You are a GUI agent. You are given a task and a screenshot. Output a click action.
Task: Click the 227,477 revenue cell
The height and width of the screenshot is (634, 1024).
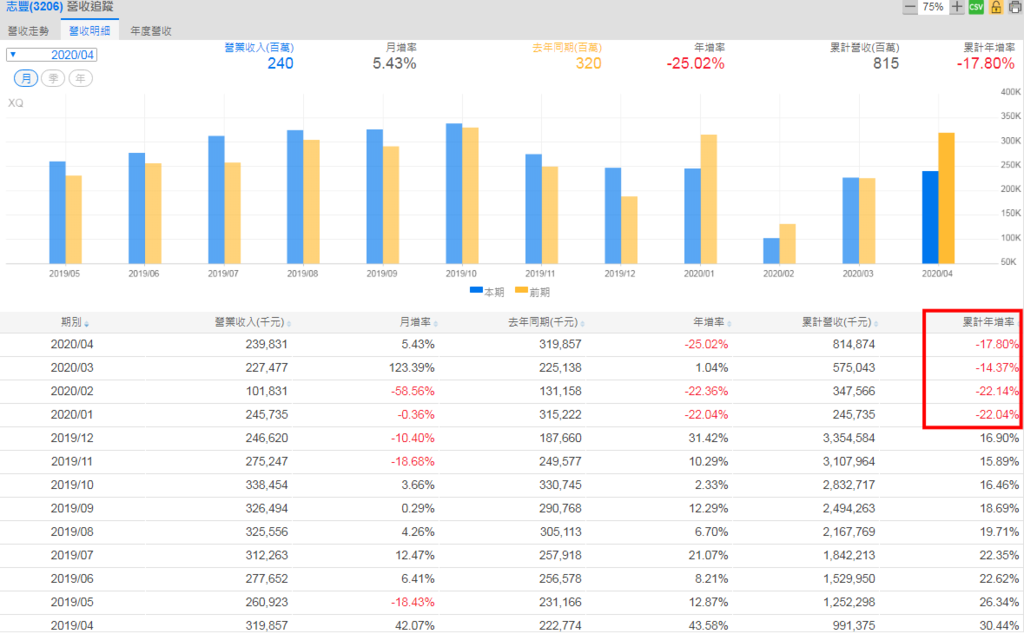coord(266,368)
